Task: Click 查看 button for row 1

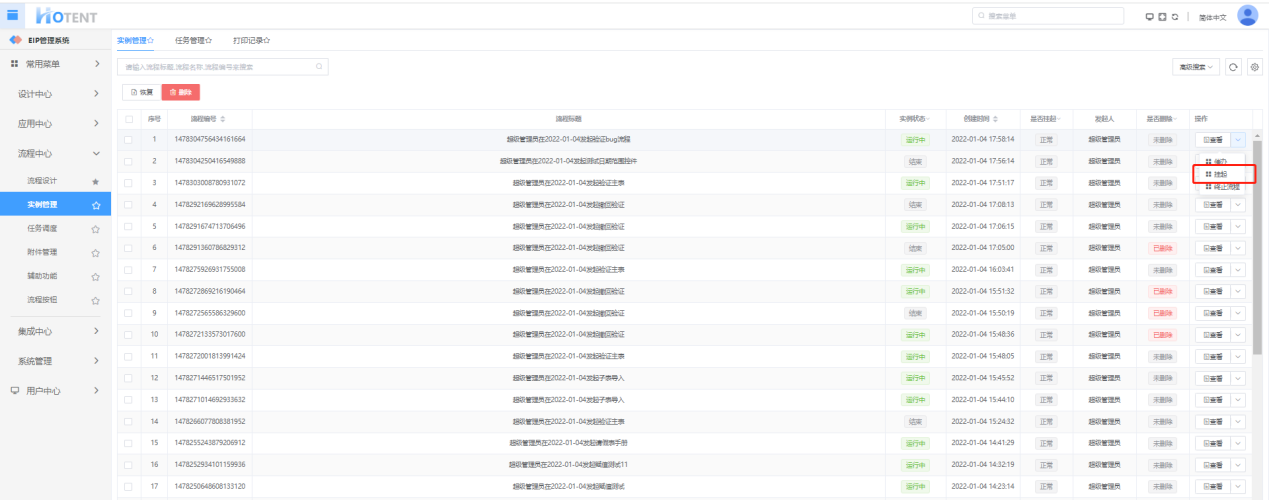Action: 1213,139
